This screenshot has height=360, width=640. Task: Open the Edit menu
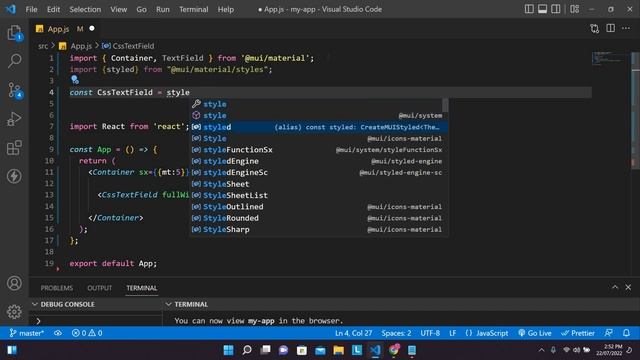[53, 9]
